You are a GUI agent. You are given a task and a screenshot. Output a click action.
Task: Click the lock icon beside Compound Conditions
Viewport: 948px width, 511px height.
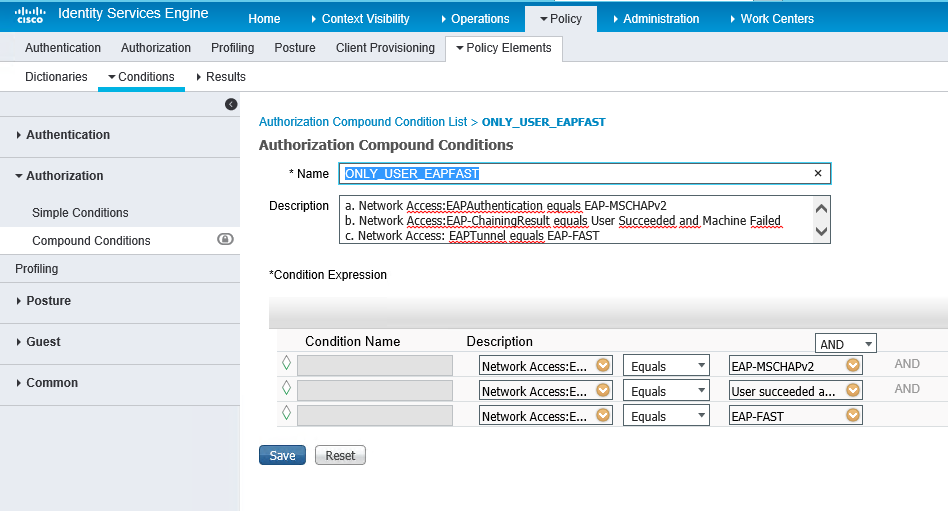[x=225, y=239]
